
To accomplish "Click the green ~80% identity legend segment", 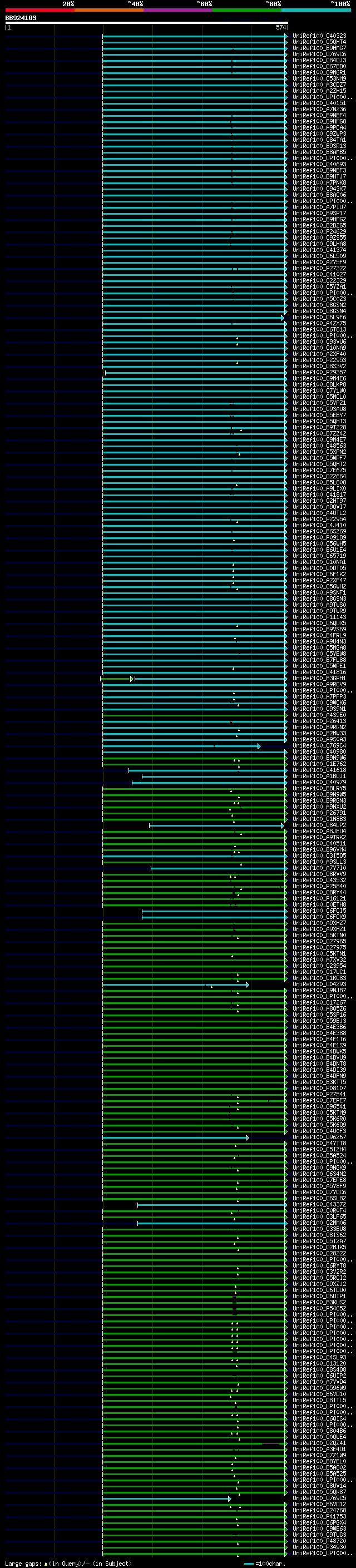I will click(246, 10).
